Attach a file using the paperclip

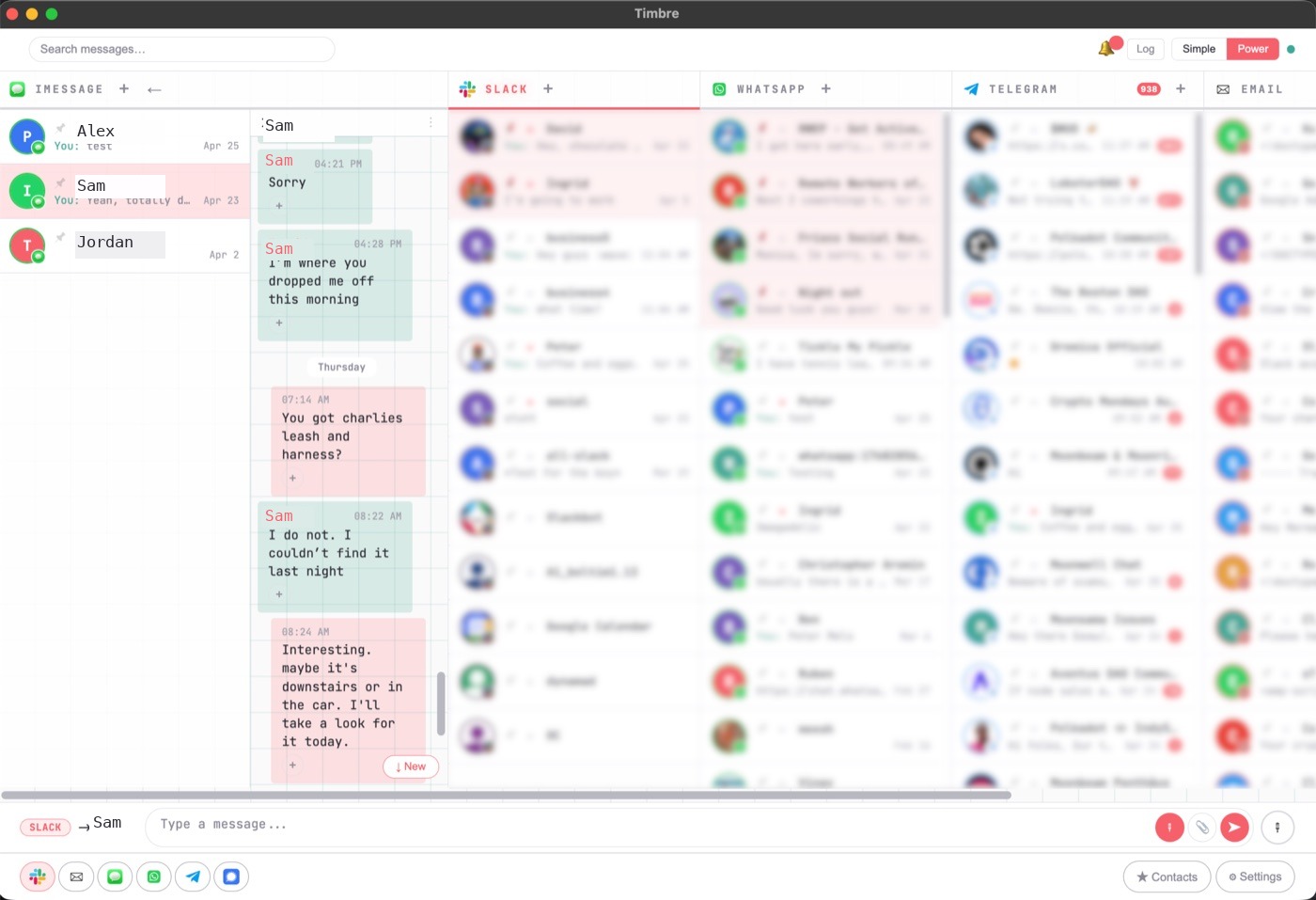pyautogui.click(x=1202, y=828)
